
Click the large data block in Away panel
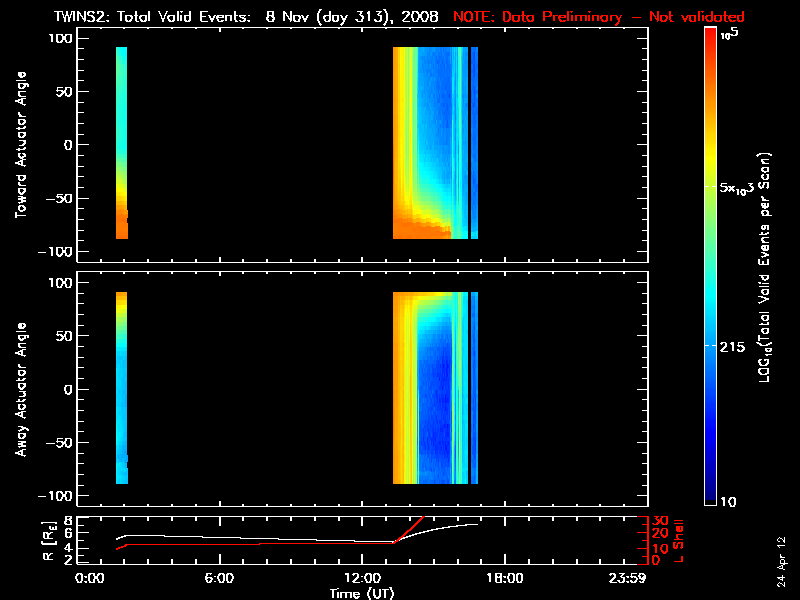[430, 388]
